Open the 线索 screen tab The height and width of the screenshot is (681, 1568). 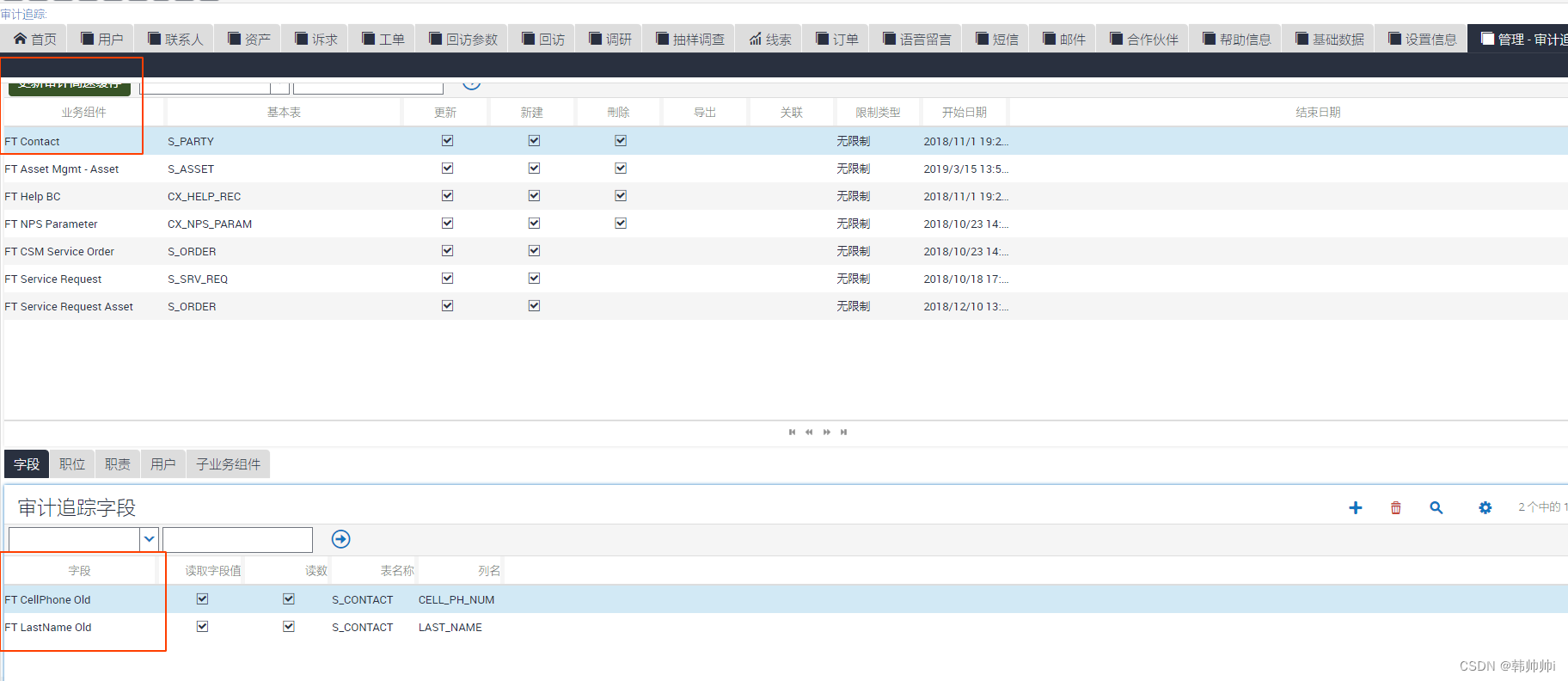click(x=770, y=39)
